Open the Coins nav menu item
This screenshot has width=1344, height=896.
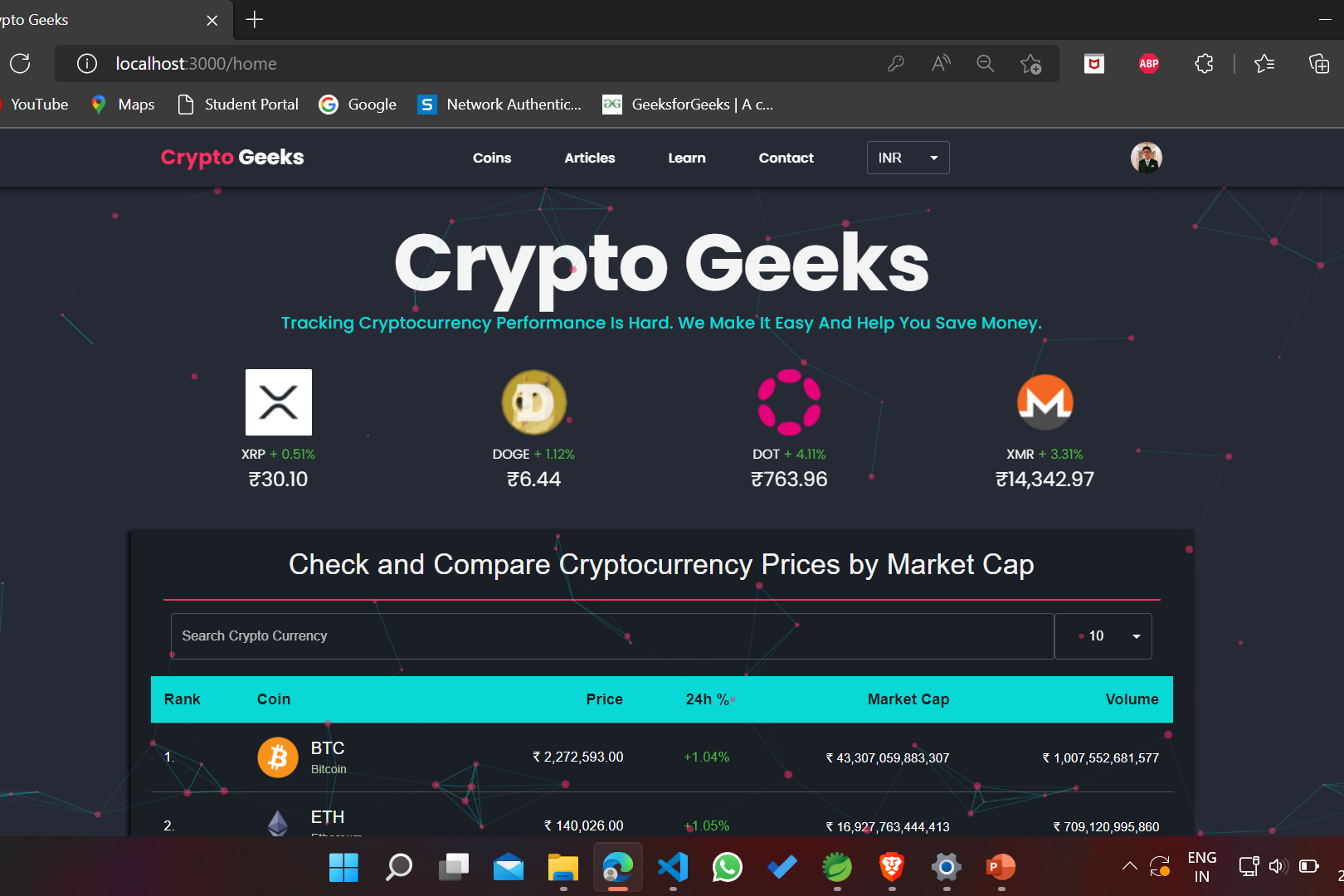point(492,158)
